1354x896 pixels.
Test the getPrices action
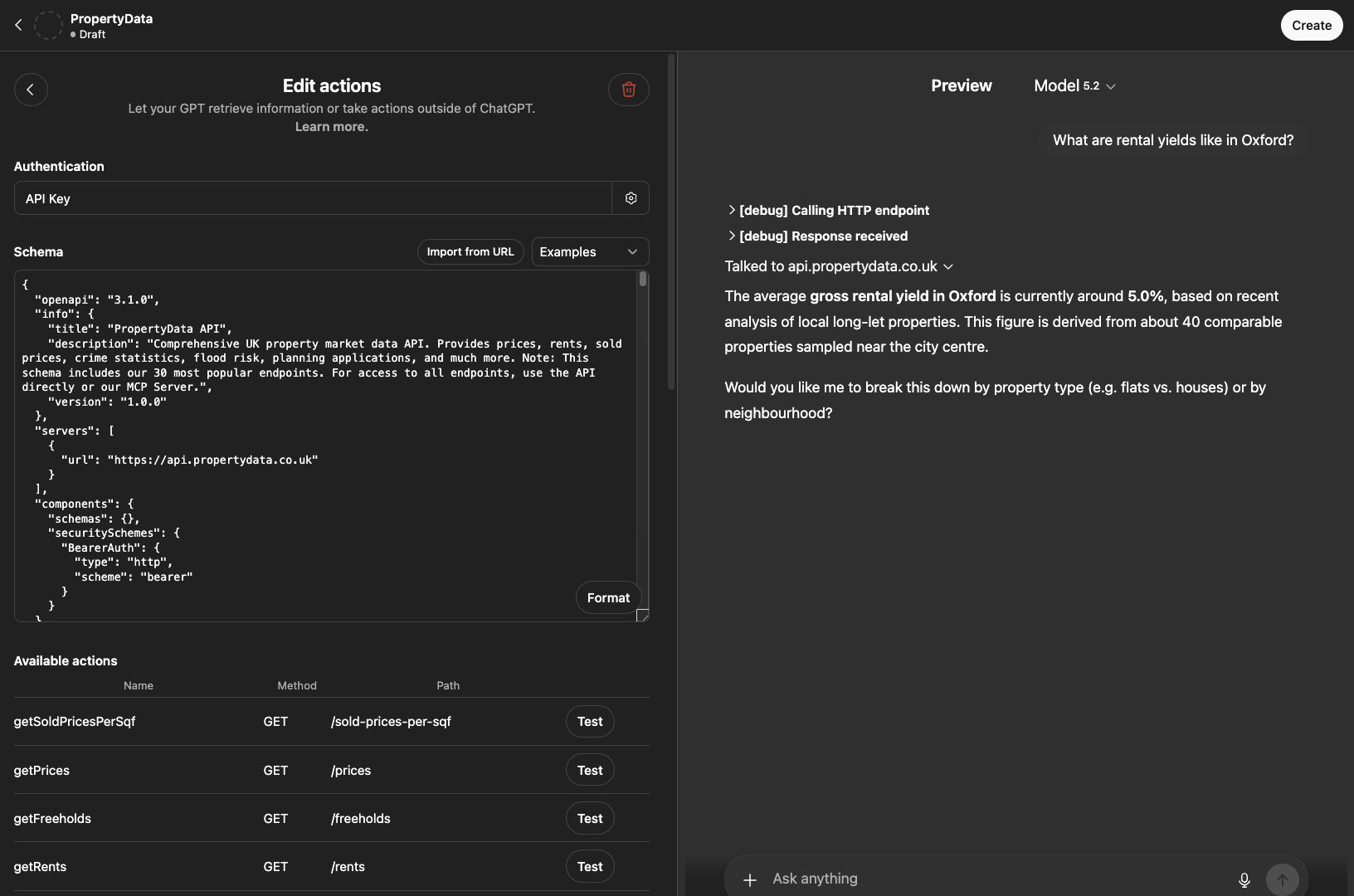[x=590, y=770]
